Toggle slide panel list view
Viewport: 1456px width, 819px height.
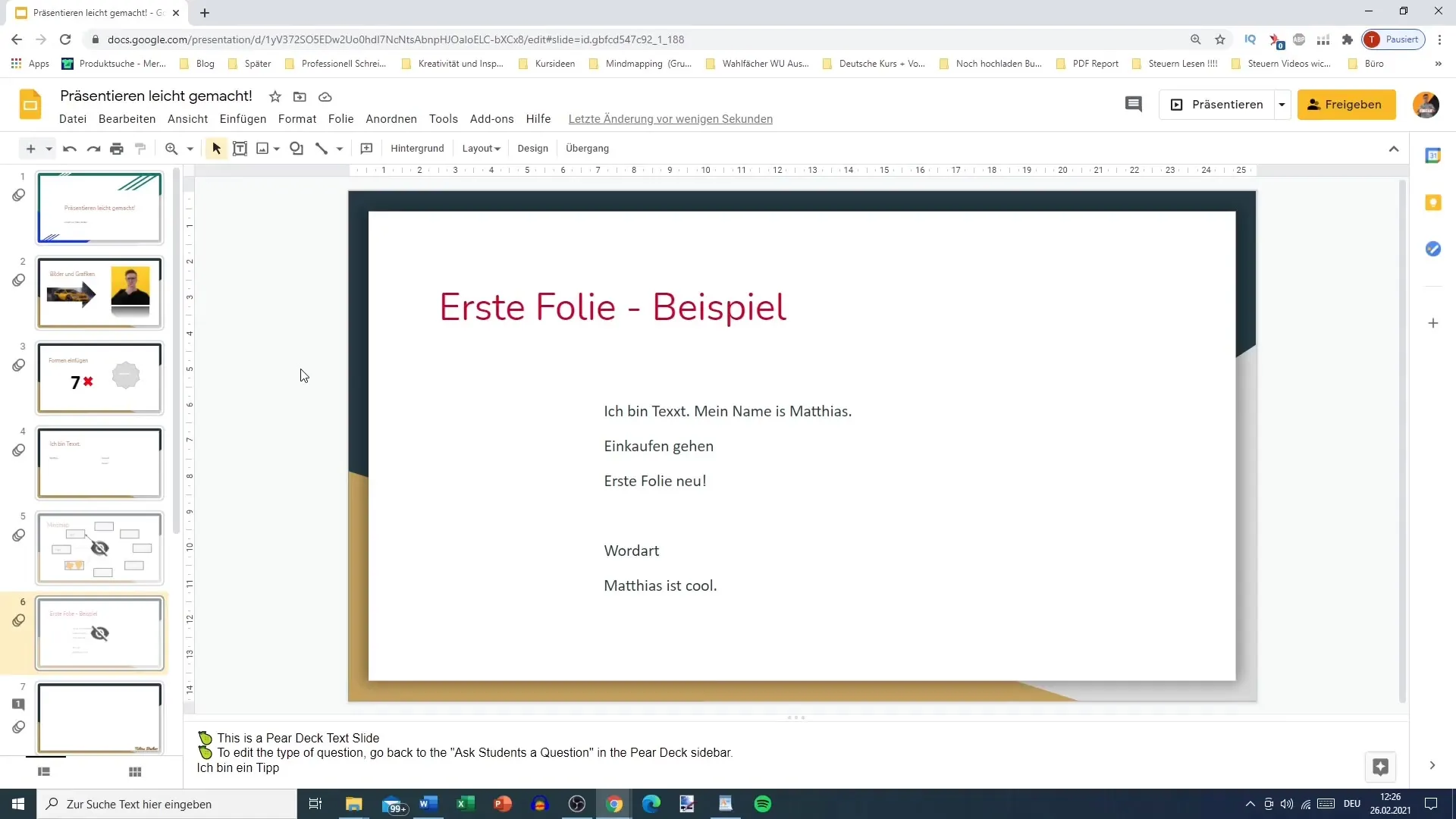pos(44,771)
